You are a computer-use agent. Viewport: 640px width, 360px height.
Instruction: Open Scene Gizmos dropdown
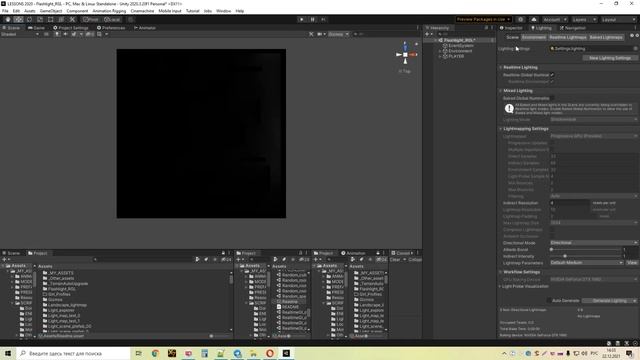(x=338, y=34)
